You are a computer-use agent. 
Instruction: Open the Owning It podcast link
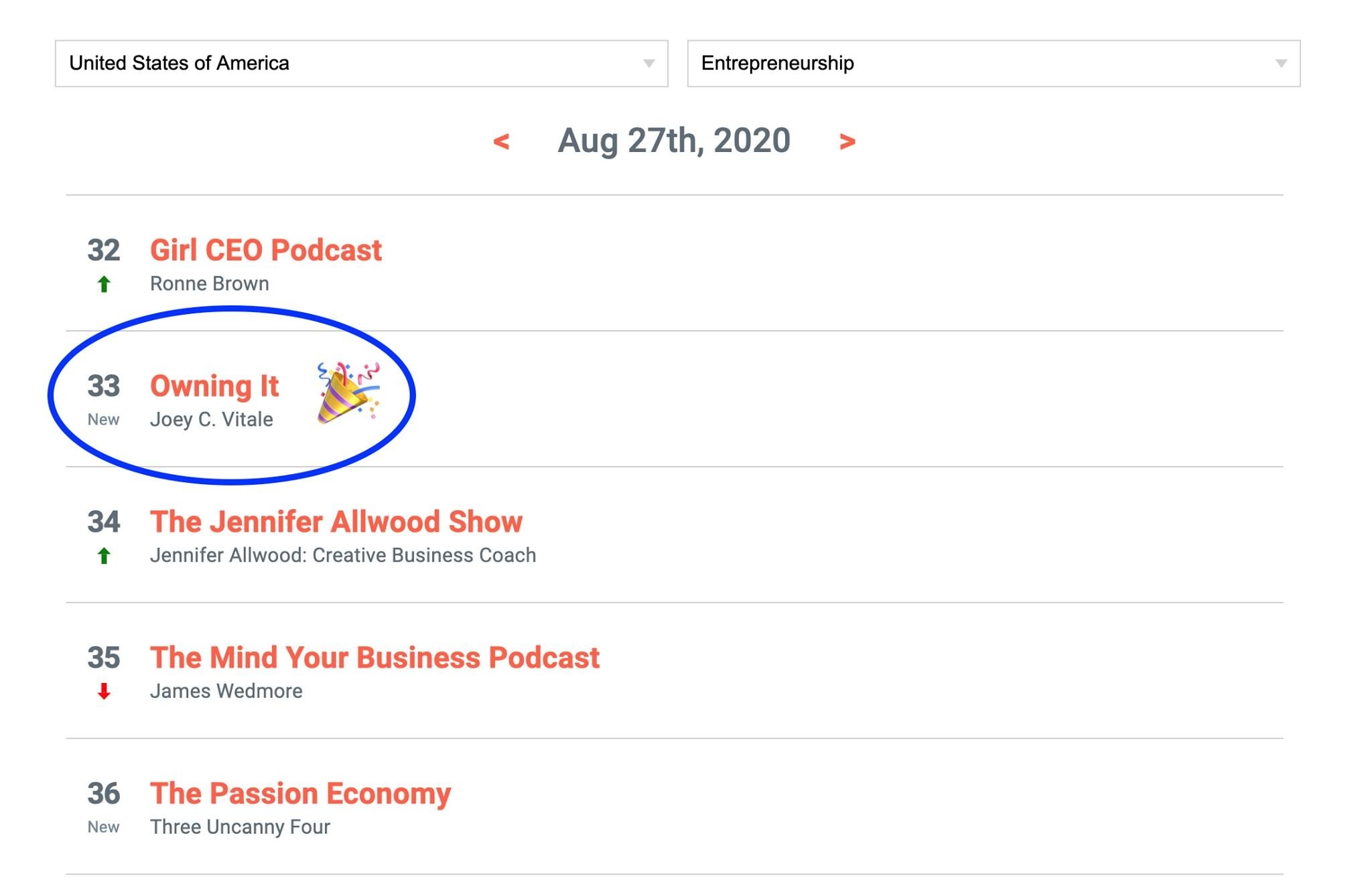(214, 386)
